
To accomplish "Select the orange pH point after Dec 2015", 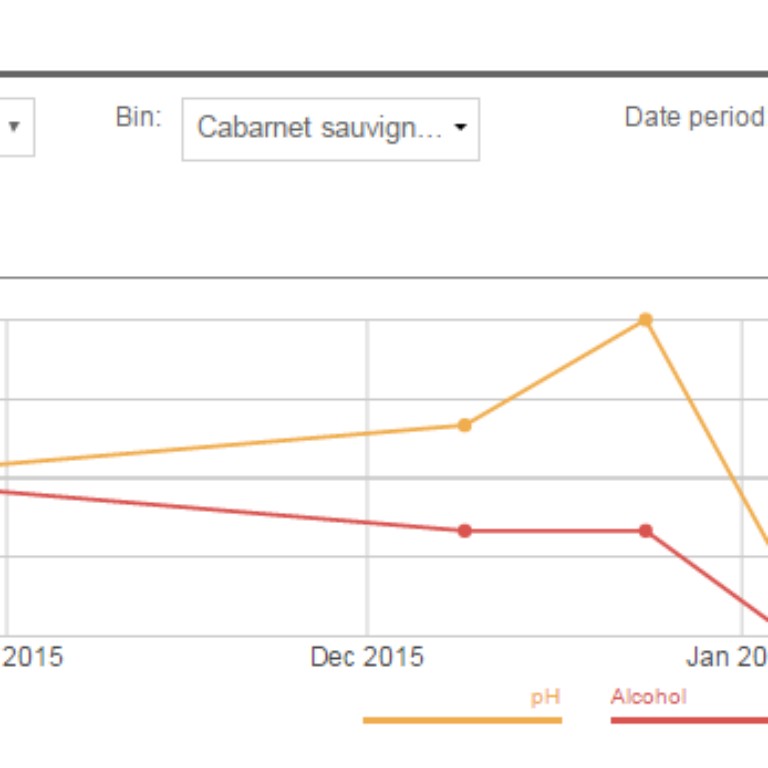I will click(x=465, y=425).
